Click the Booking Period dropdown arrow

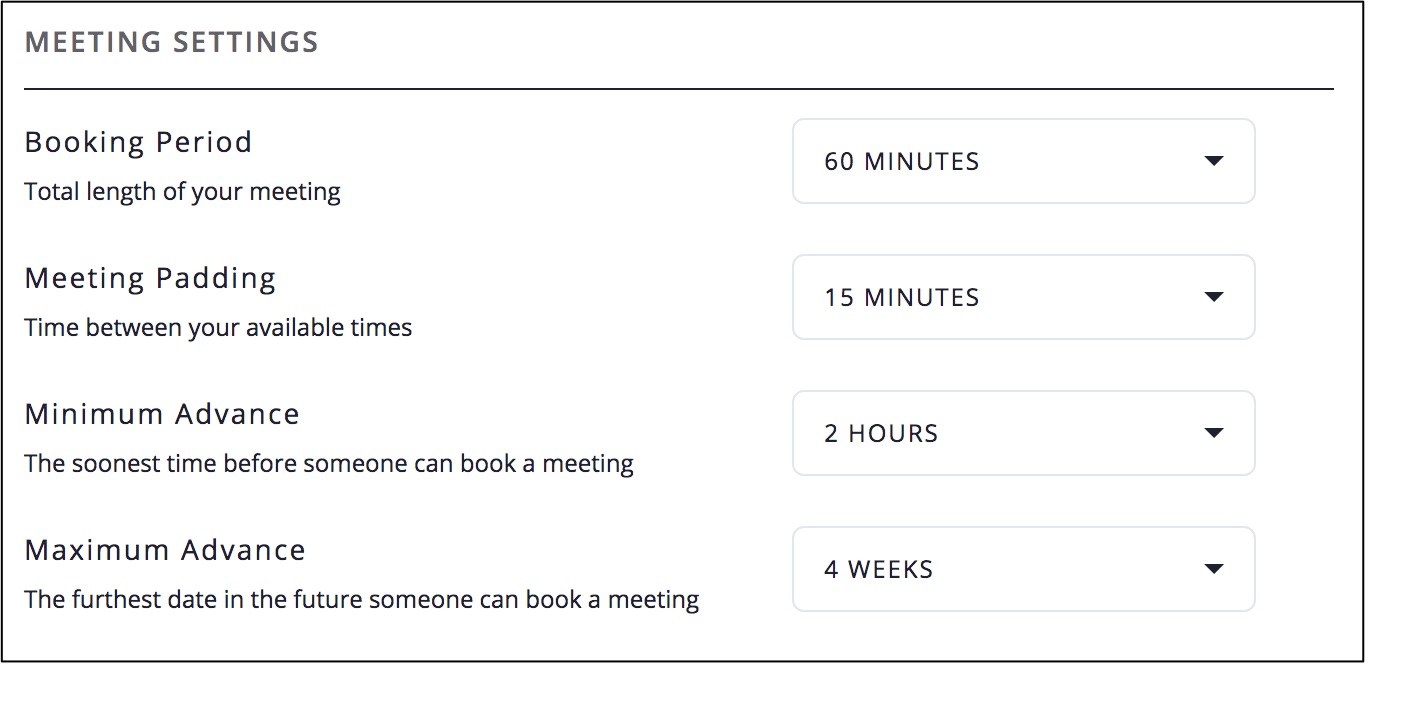pos(1214,162)
